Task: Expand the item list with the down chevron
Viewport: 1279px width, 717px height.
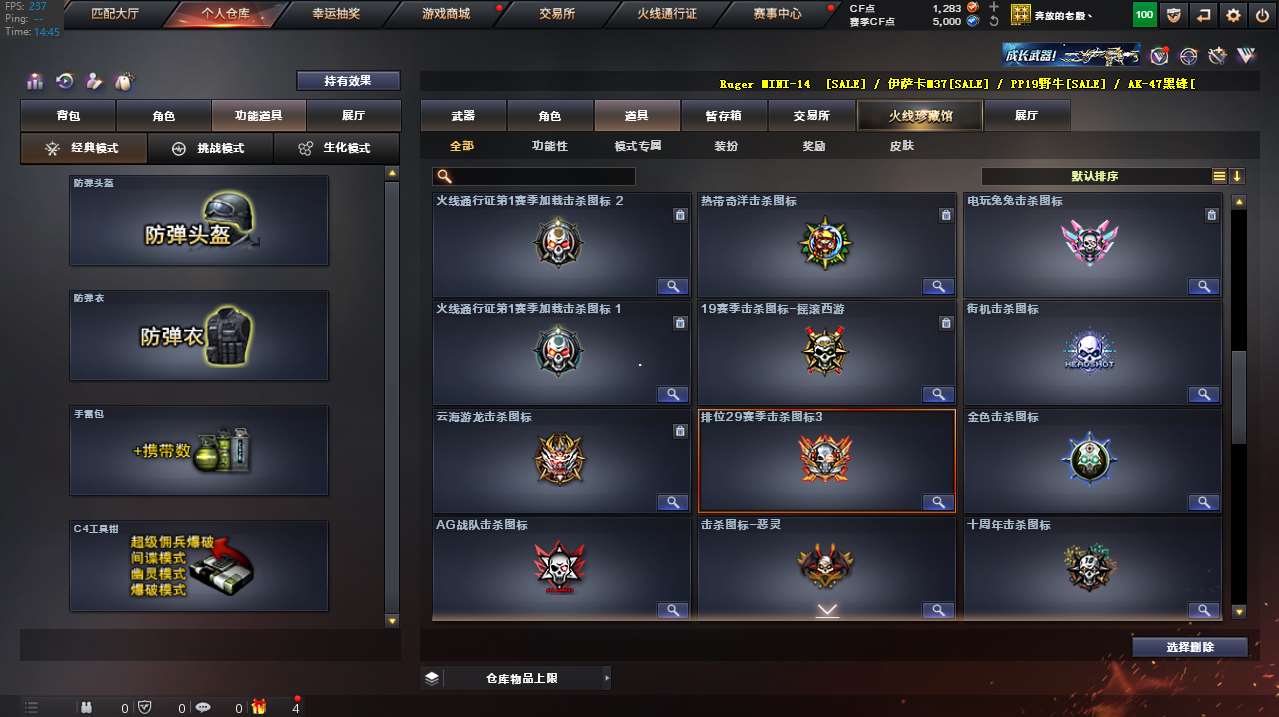Action: 827,610
